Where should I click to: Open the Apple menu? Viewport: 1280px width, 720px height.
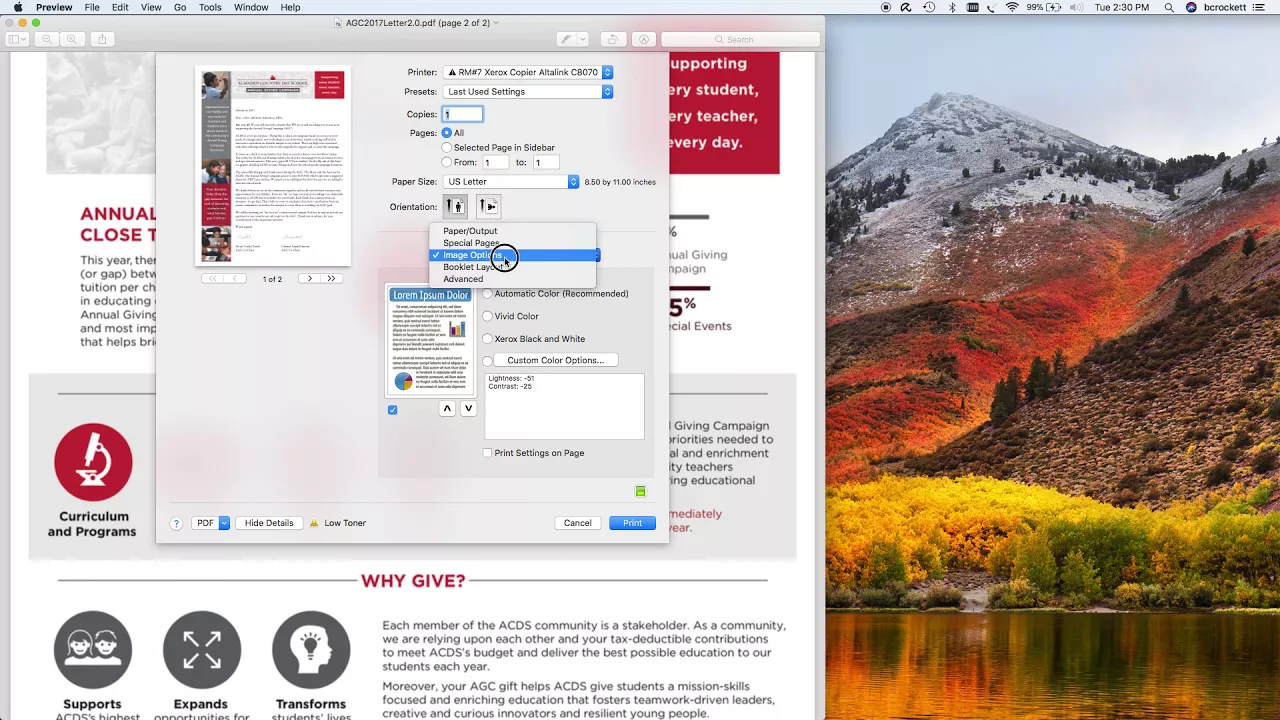pos(18,7)
